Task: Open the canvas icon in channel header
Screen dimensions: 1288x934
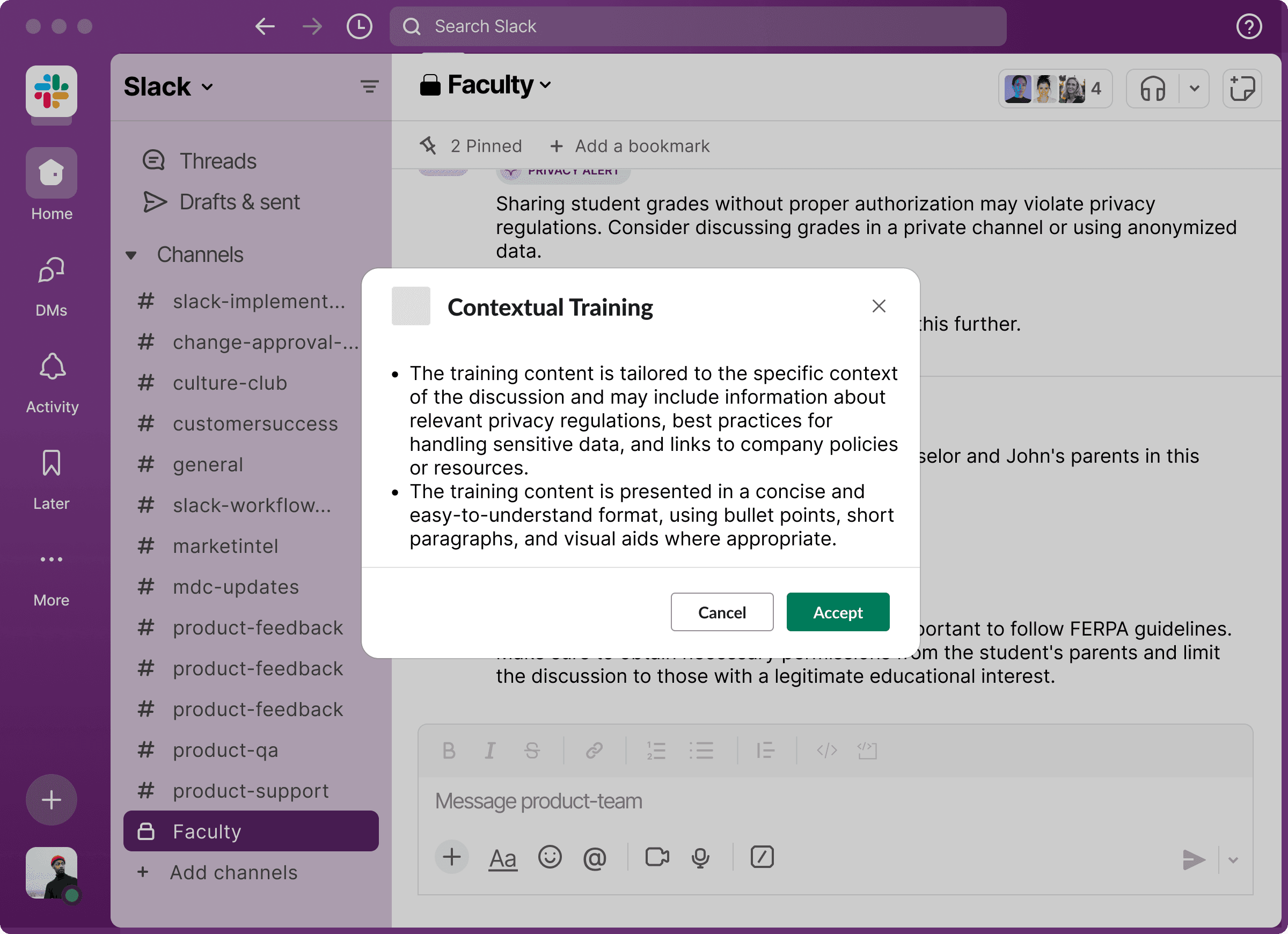Action: (x=1241, y=89)
